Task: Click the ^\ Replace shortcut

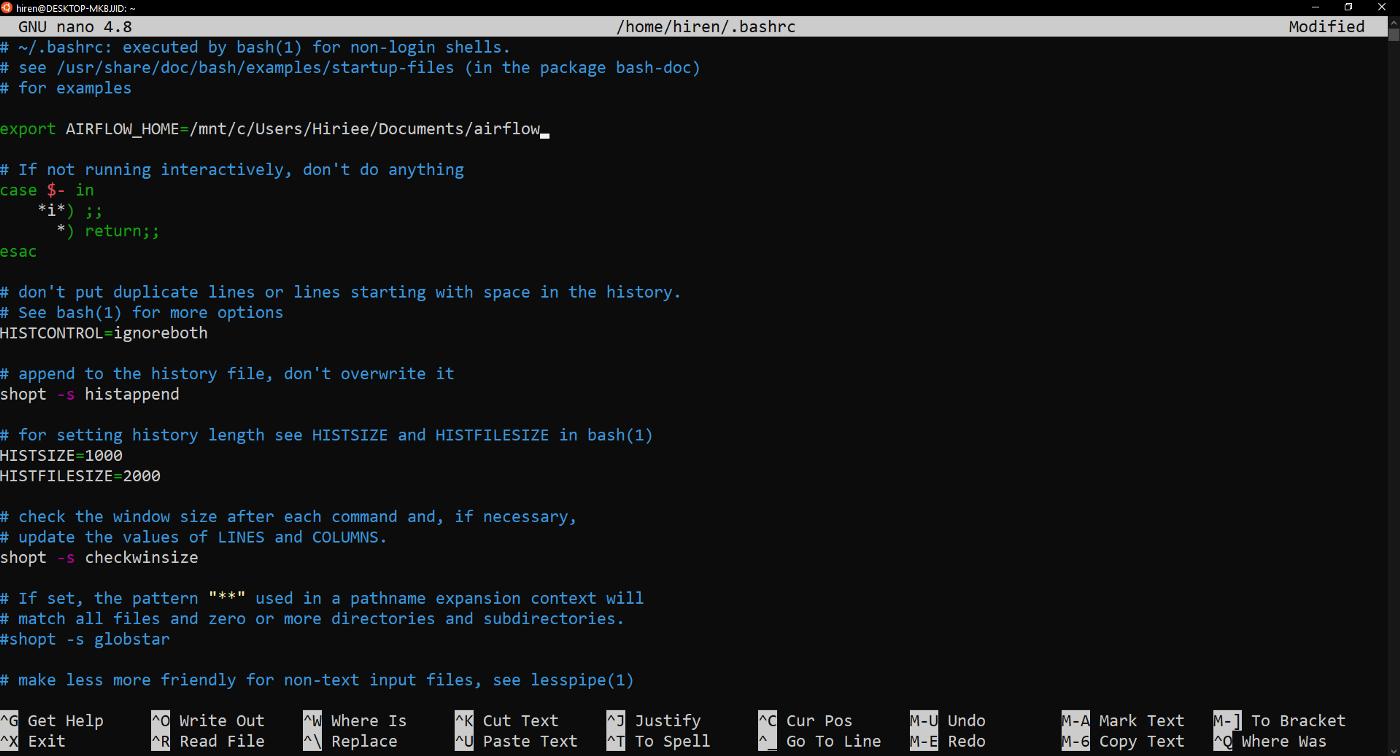Action: pyautogui.click(x=350, y=741)
